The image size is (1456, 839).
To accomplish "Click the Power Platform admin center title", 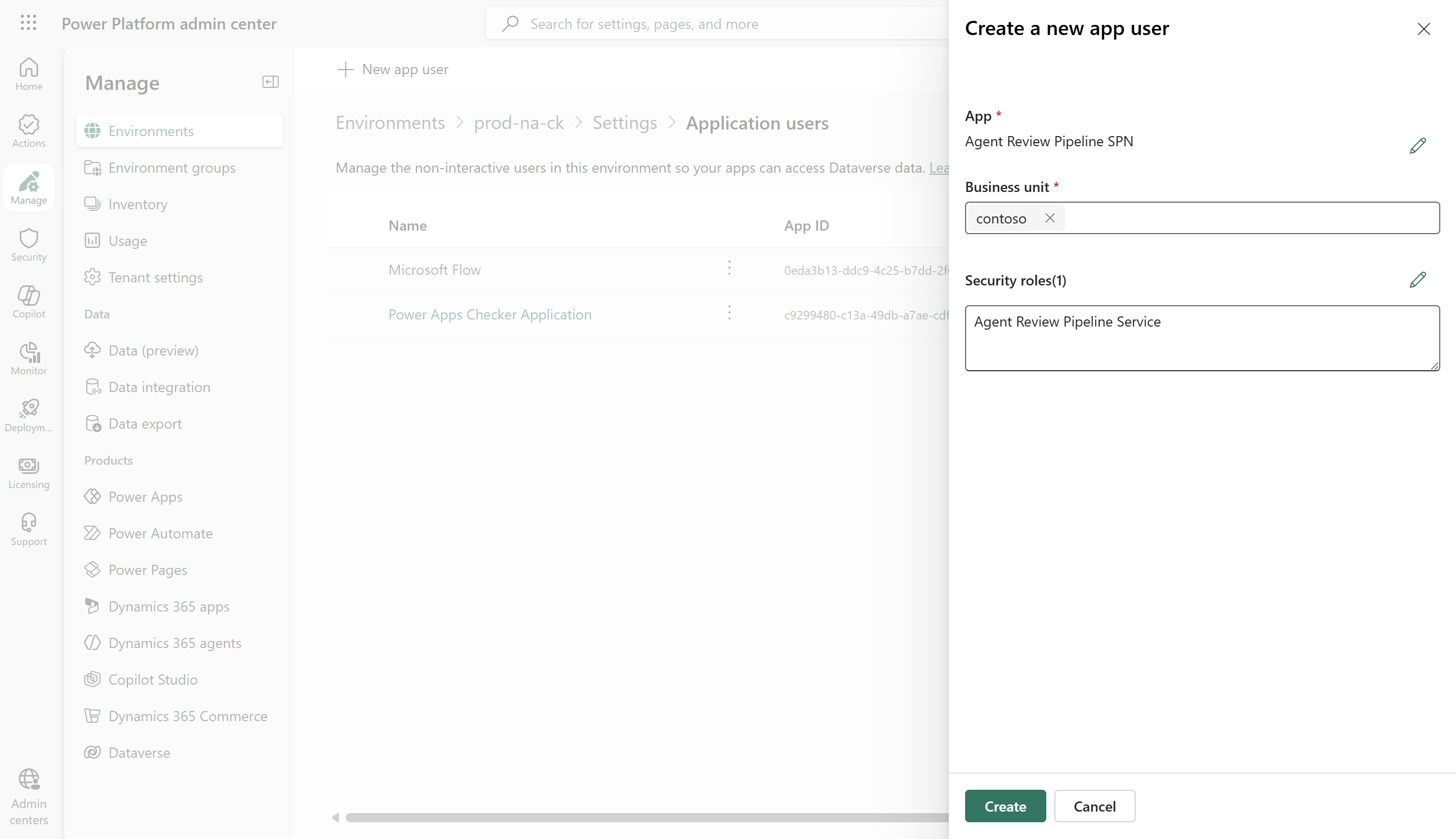I will (169, 24).
